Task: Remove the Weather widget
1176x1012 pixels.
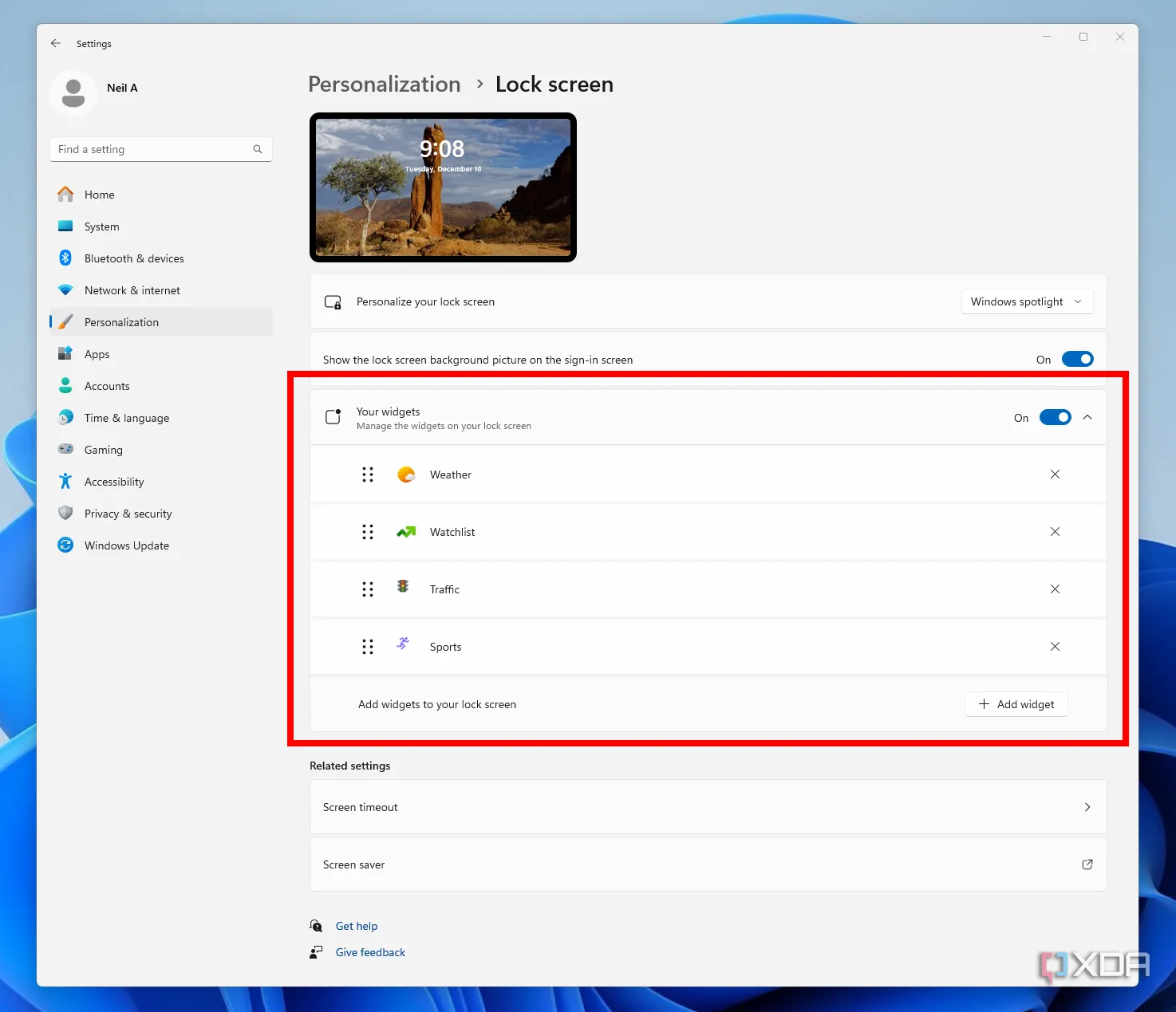Action: 1055,474
